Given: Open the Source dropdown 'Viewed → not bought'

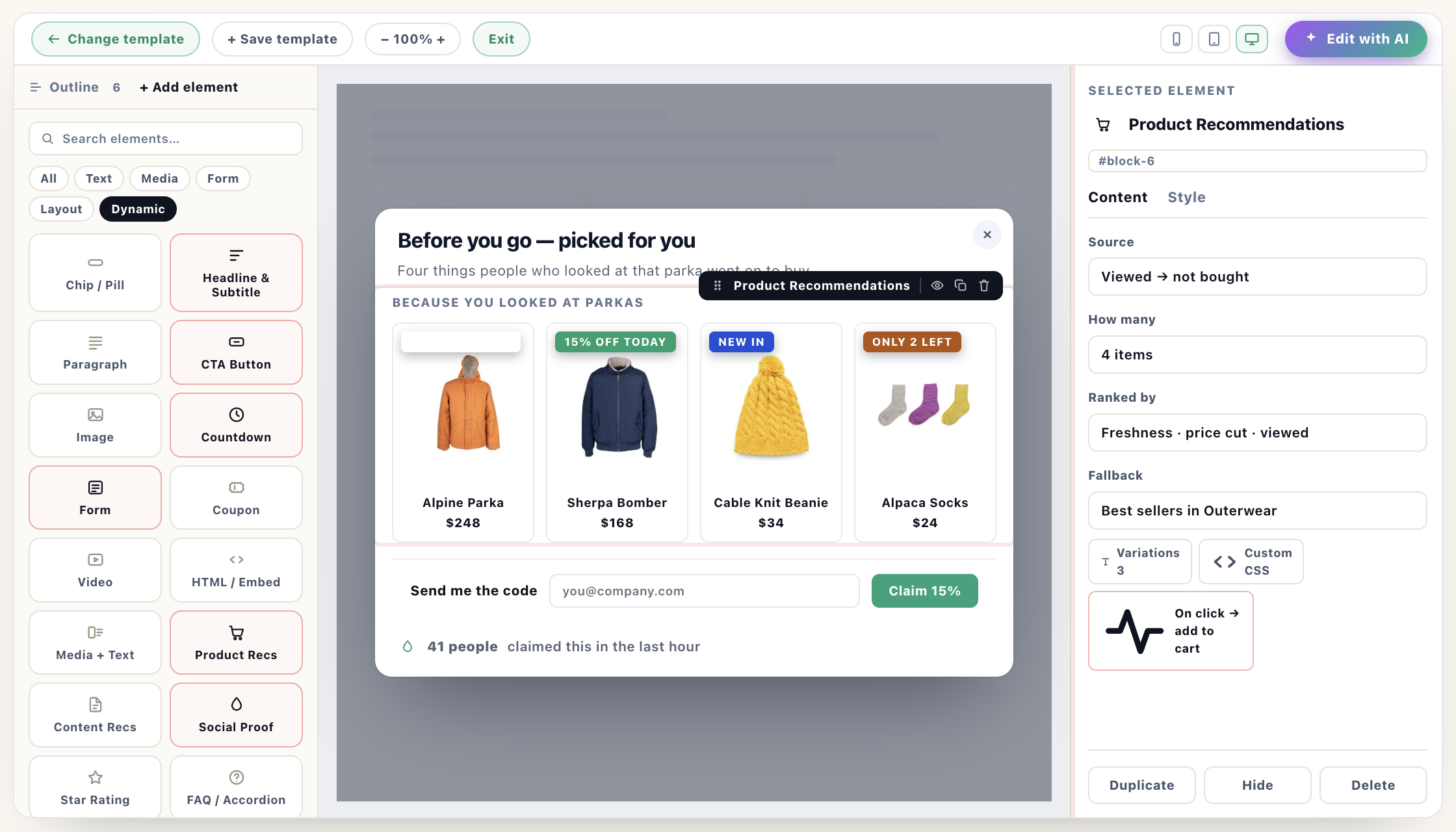Looking at the screenshot, I should click(1257, 277).
